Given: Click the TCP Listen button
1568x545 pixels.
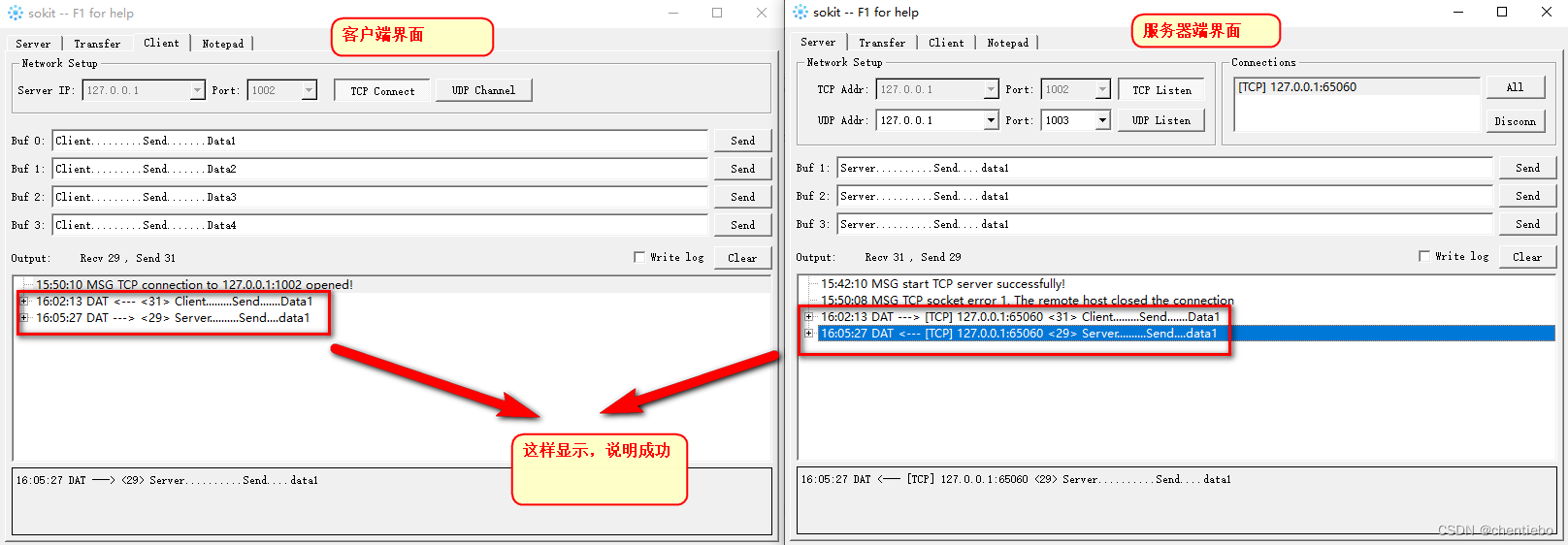Looking at the screenshot, I should point(1161,90).
